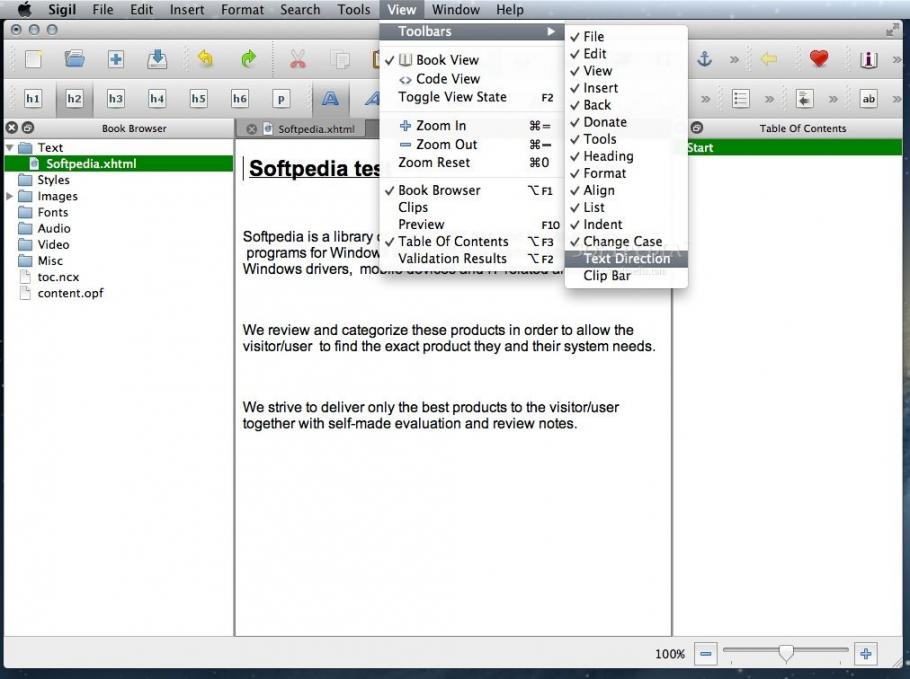Uncheck the Change Case toolbar entry
Viewport: 910px width, 679px height.
click(x=626, y=241)
